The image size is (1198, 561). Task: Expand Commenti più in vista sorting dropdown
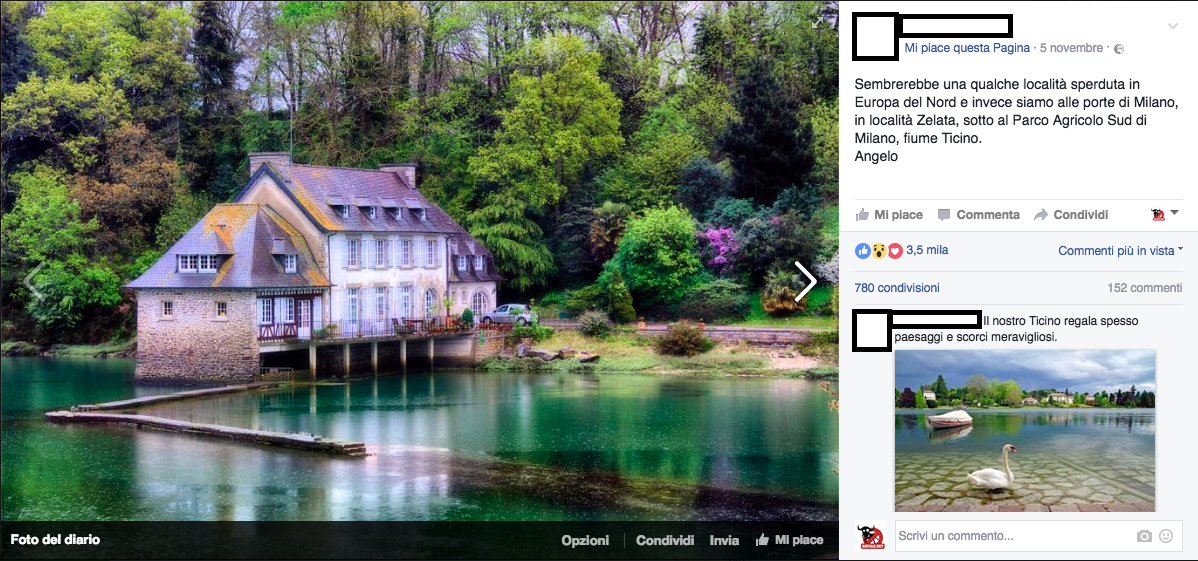[1121, 250]
